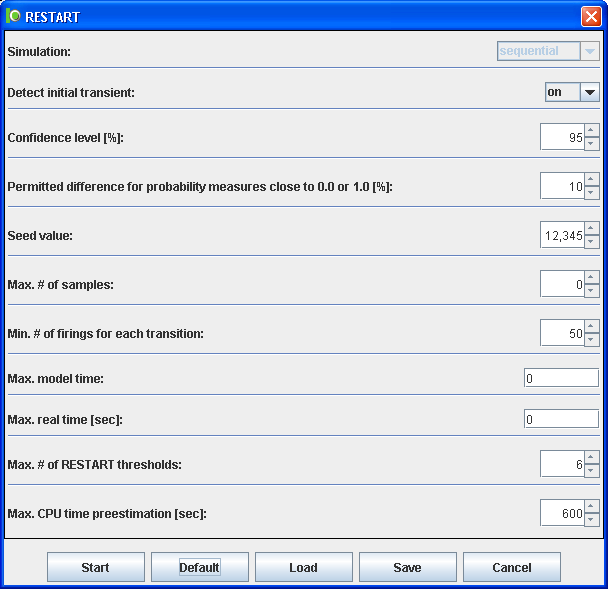Click the Max. # of samples field
Image resolution: width=608 pixels, height=589 pixels.
(562, 284)
